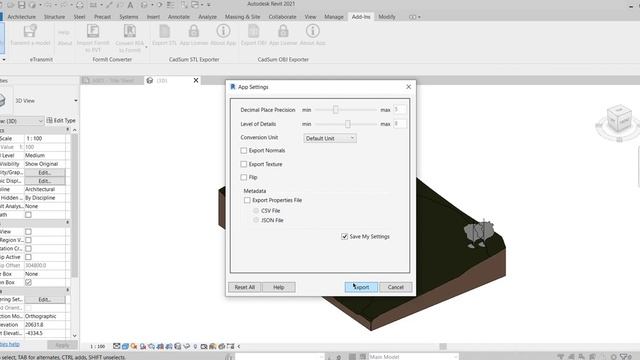Open Main Model dropdown in status bar
Screen dimensions: 640x360
[413, 357]
